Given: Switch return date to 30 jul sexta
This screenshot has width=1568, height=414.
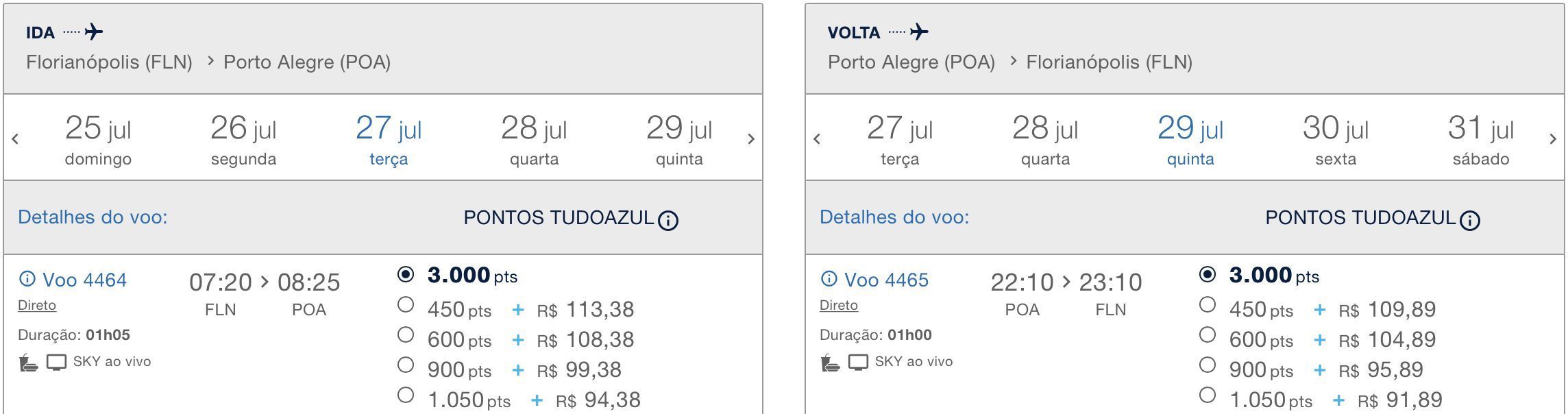Looking at the screenshot, I should (x=1336, y=140).
